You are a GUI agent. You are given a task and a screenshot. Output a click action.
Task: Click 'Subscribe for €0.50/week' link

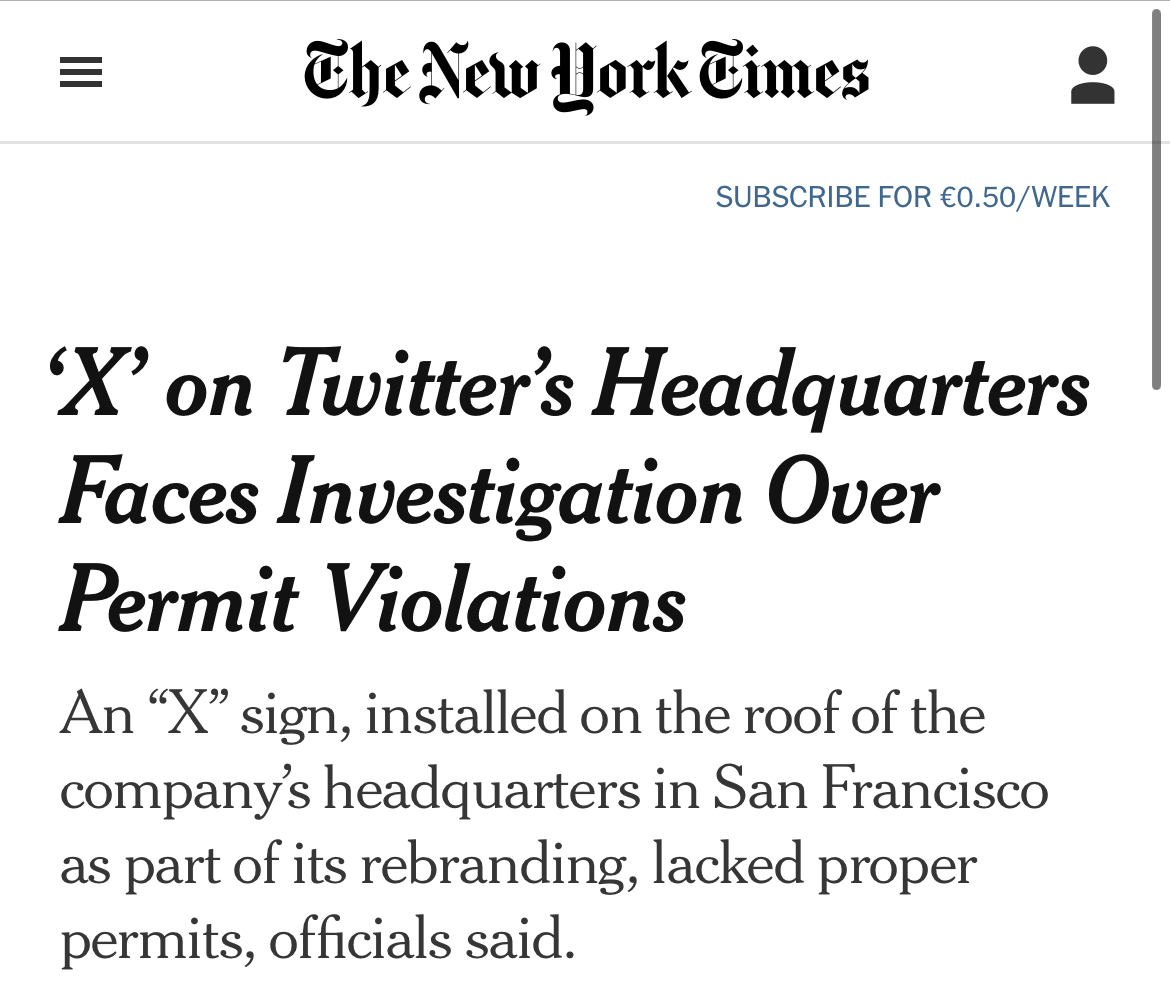(912, 197)
